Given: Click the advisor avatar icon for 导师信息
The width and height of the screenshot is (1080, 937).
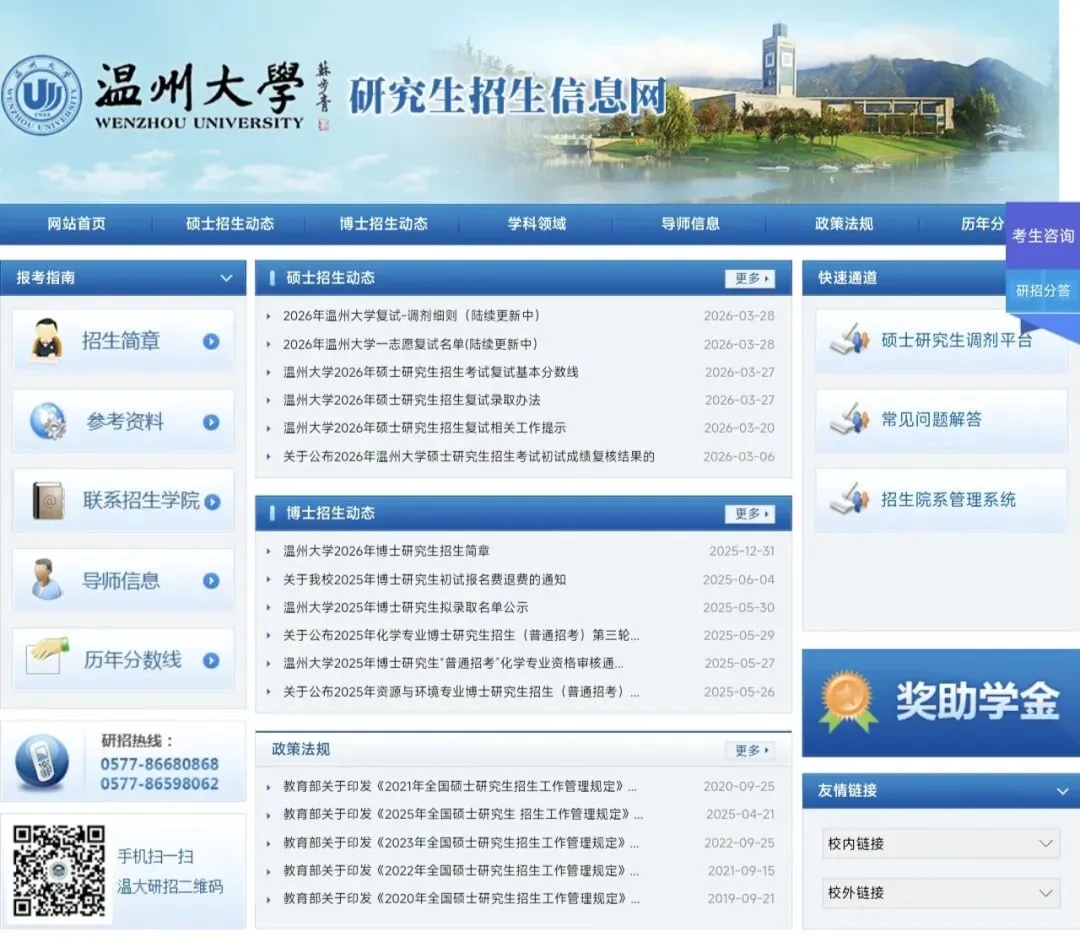Looking at the screenshot, I should (46, 579).
